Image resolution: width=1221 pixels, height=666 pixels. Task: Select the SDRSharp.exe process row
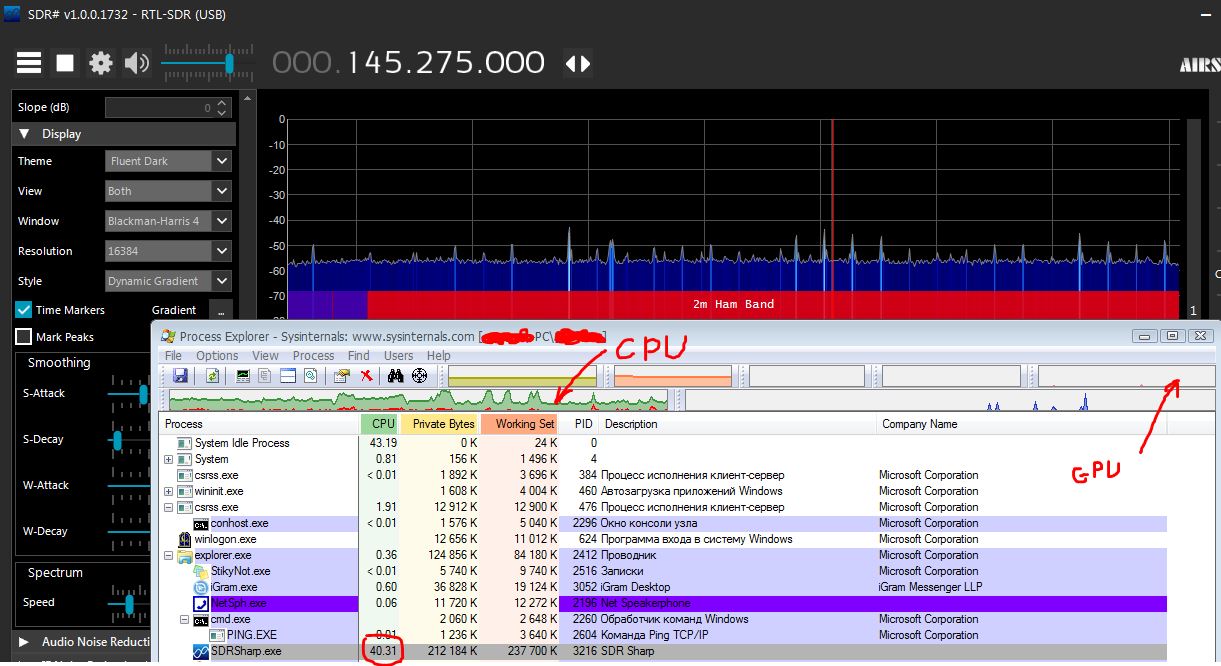pos(664,651)
